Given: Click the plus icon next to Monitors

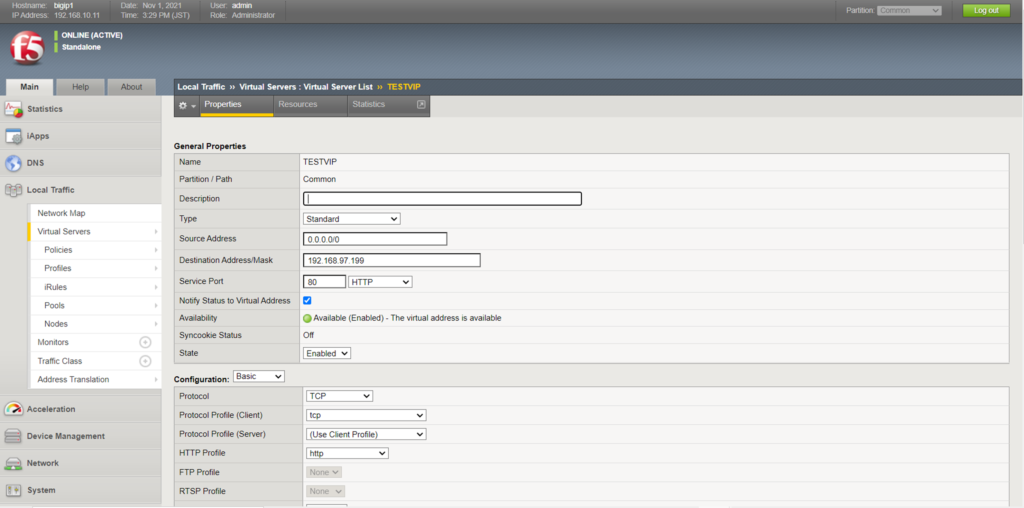Looking at the screenshot, I should coord(145,342).
